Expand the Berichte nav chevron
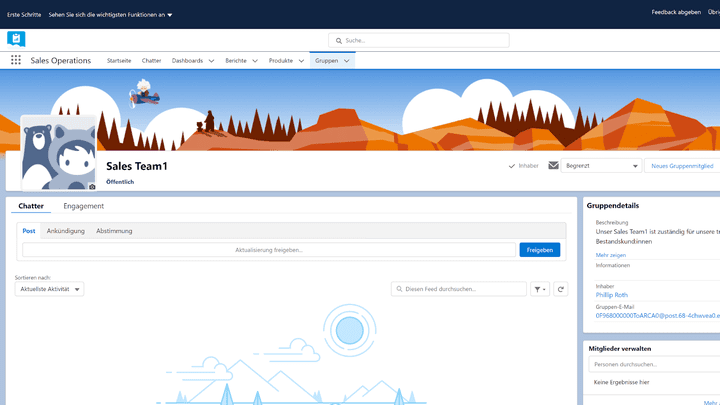 point(255,61)
